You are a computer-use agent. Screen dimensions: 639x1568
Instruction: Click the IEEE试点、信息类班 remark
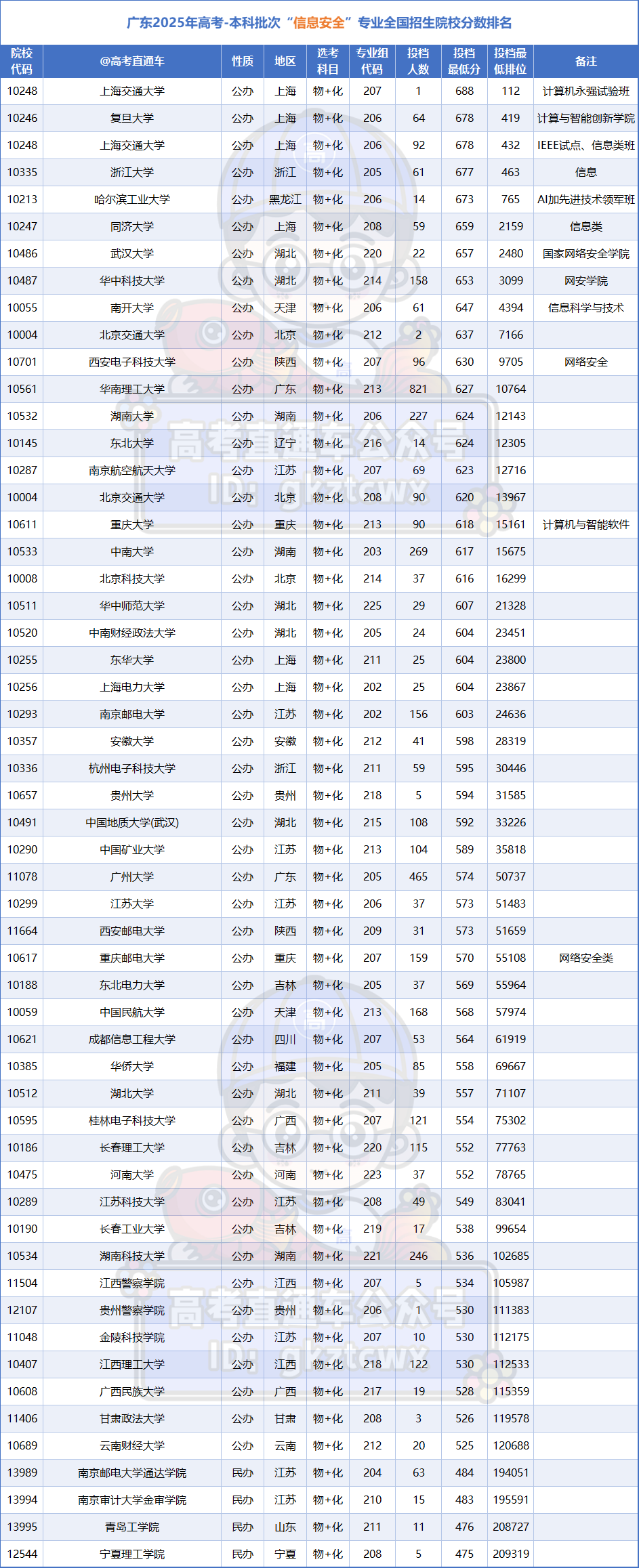click(586, 145)
